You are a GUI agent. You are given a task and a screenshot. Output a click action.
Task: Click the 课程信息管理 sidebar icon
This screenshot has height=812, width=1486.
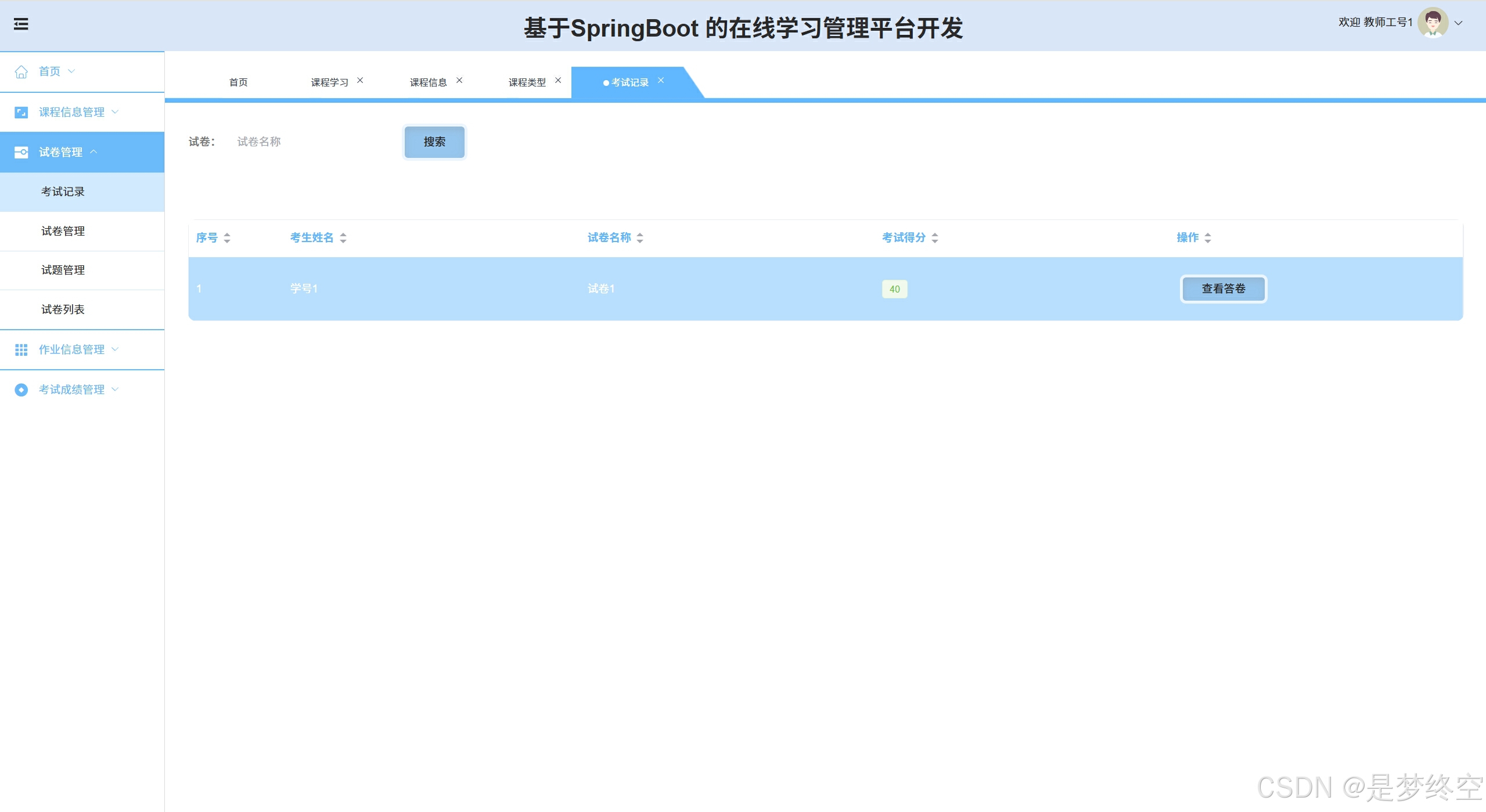click(x=21, y=113)
